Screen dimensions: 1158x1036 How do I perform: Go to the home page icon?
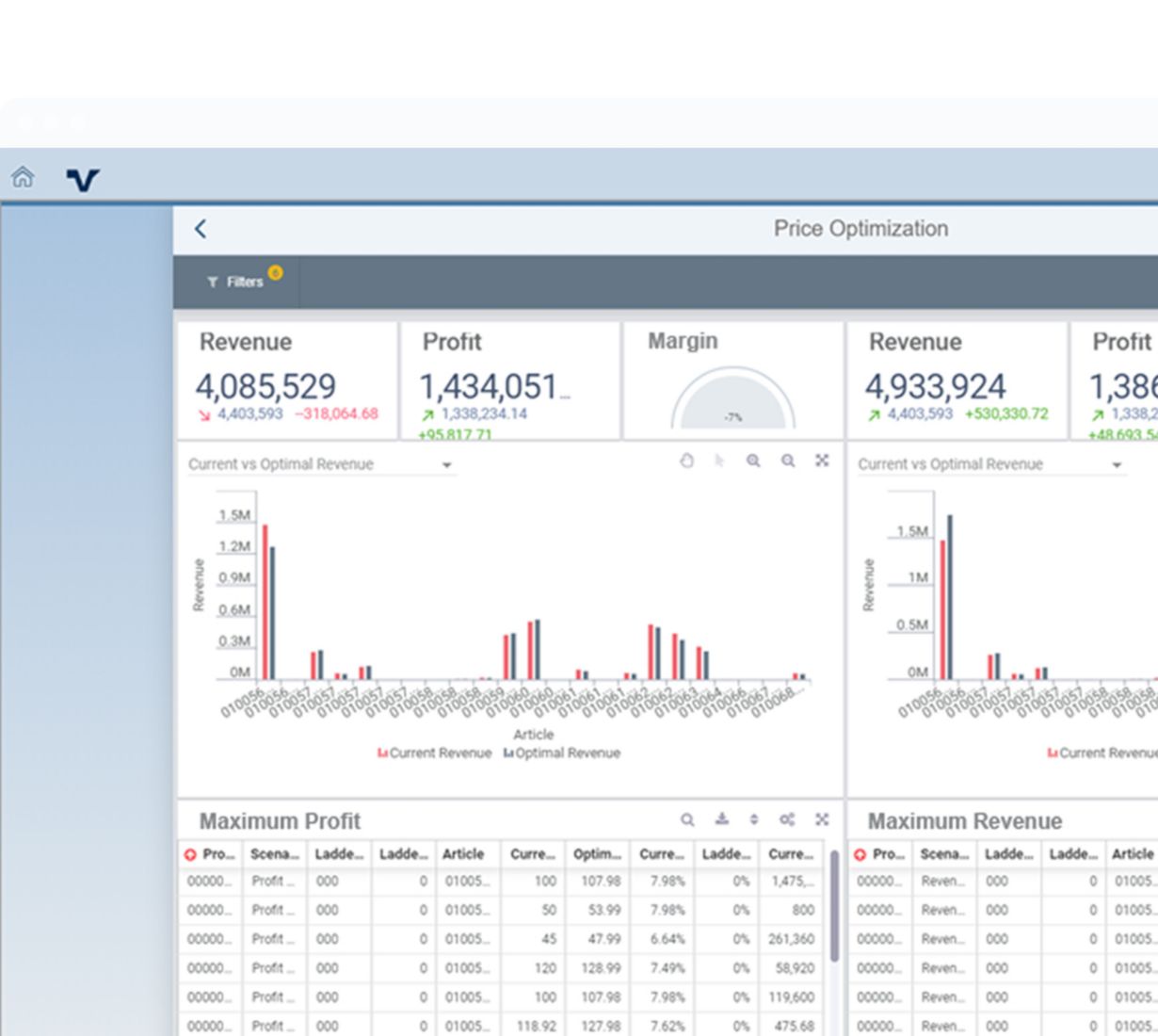(x=23, y=177)
